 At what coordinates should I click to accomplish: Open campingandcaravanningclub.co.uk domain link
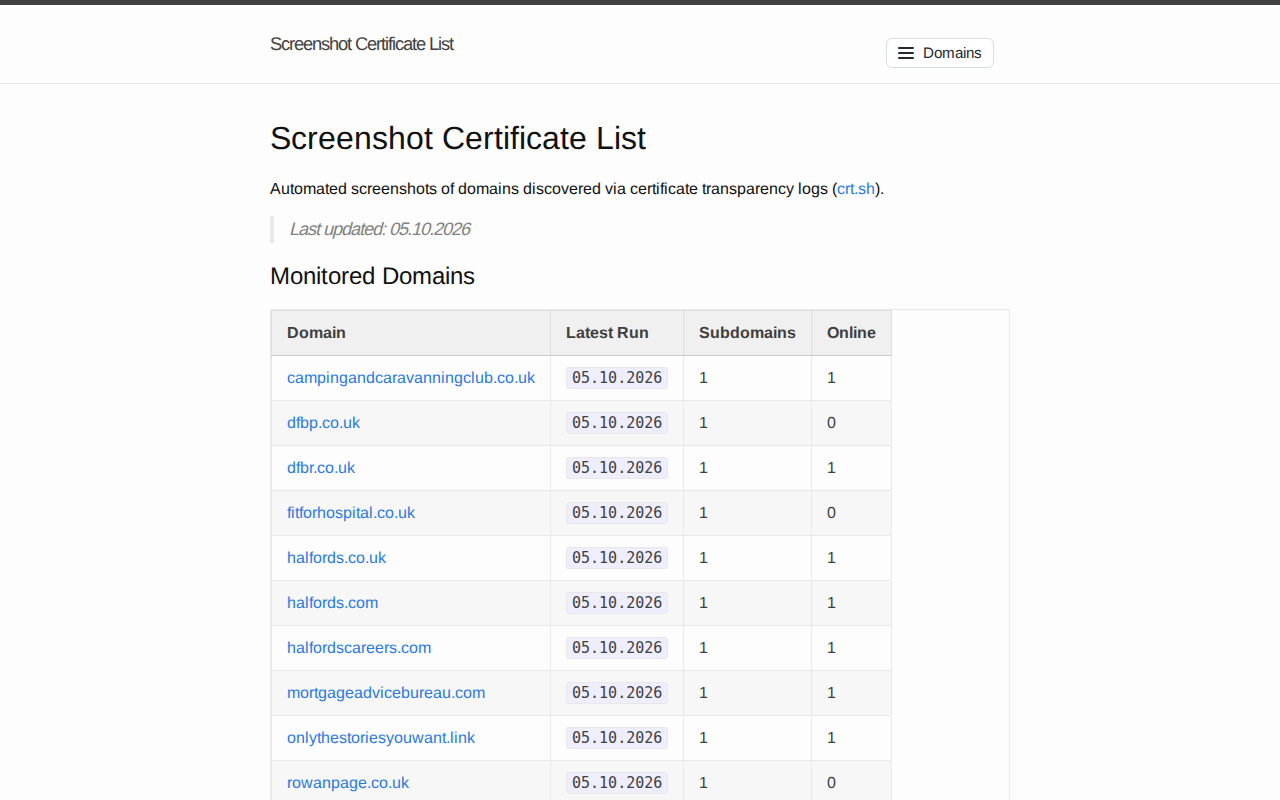(x=411, y=378)
